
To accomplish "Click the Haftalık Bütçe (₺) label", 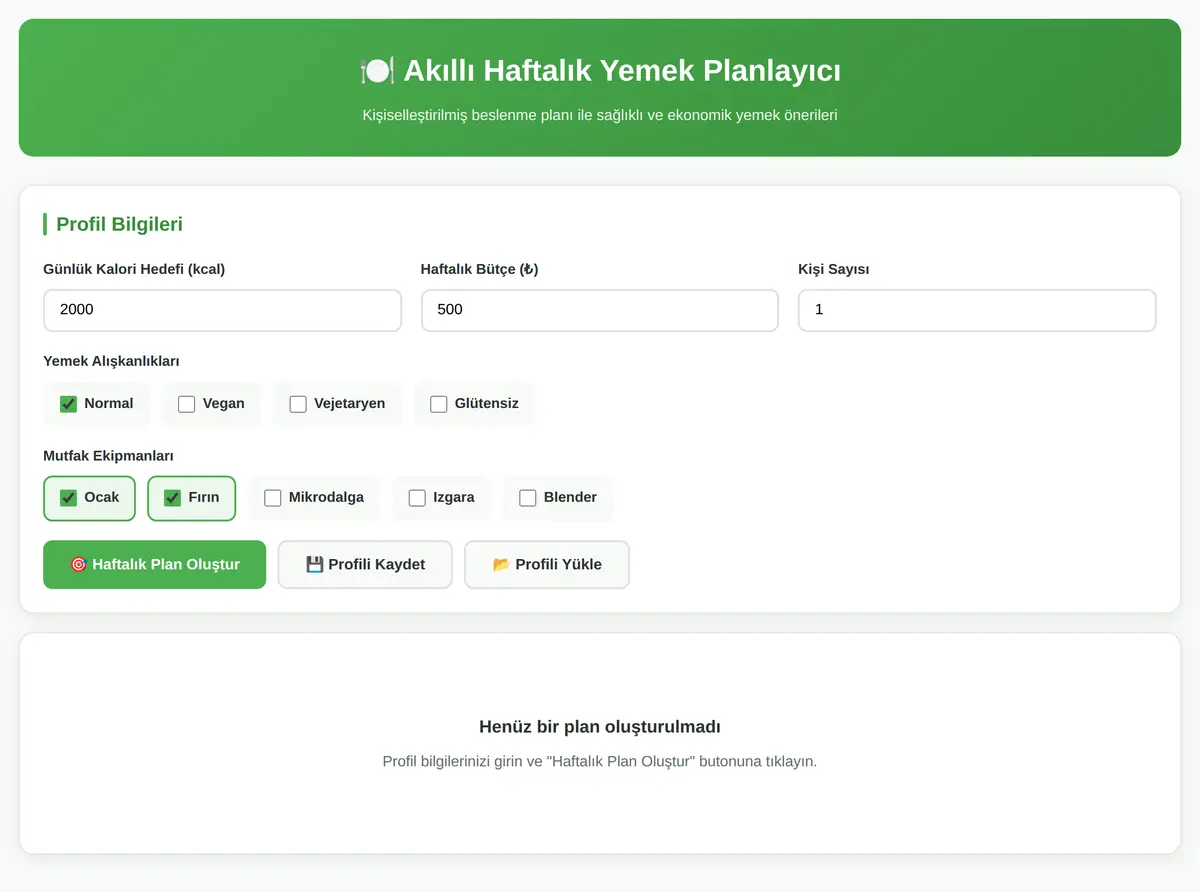I will coord(480,269).
